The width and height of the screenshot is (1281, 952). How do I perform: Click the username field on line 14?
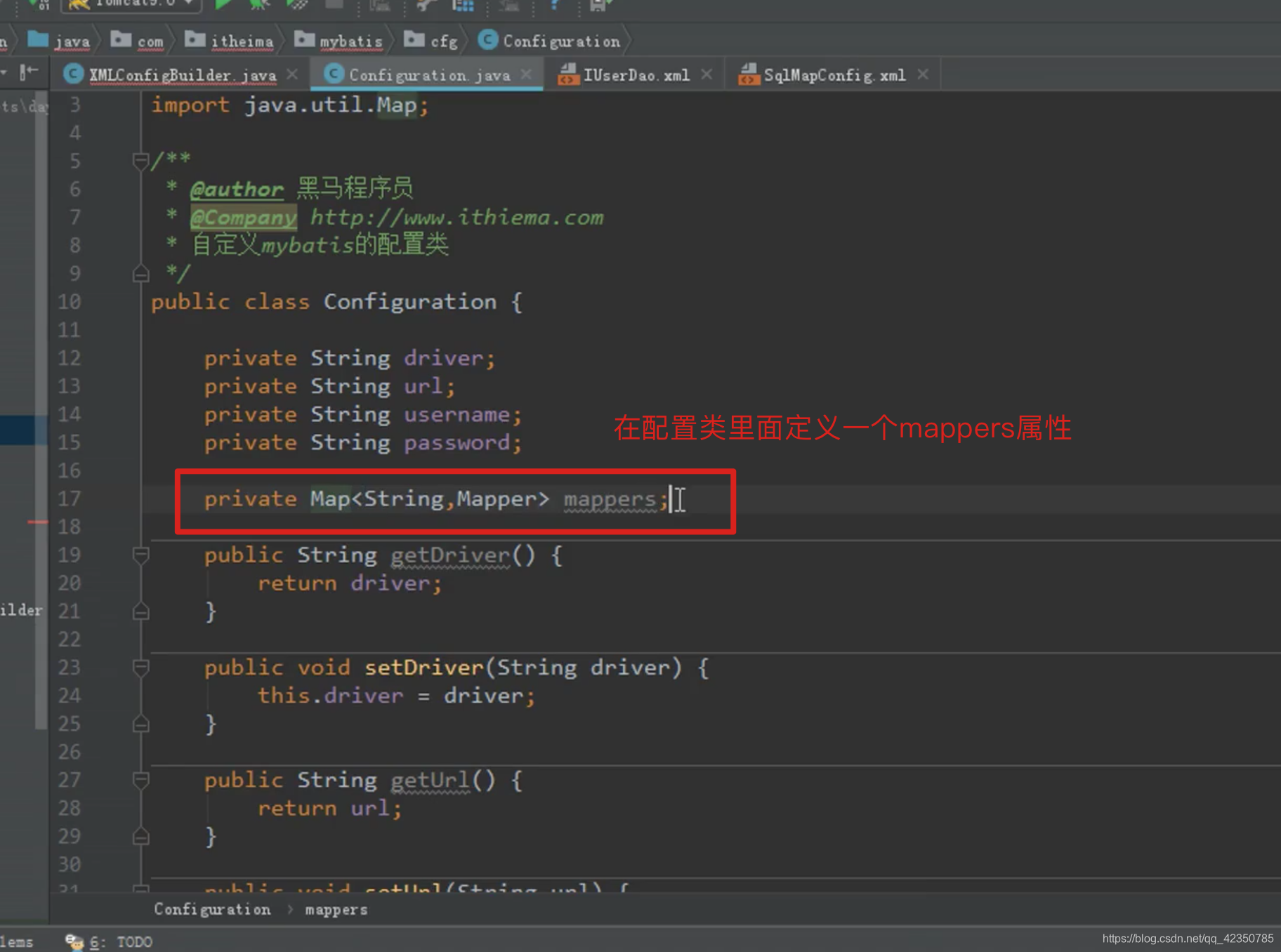coord(457,415)
